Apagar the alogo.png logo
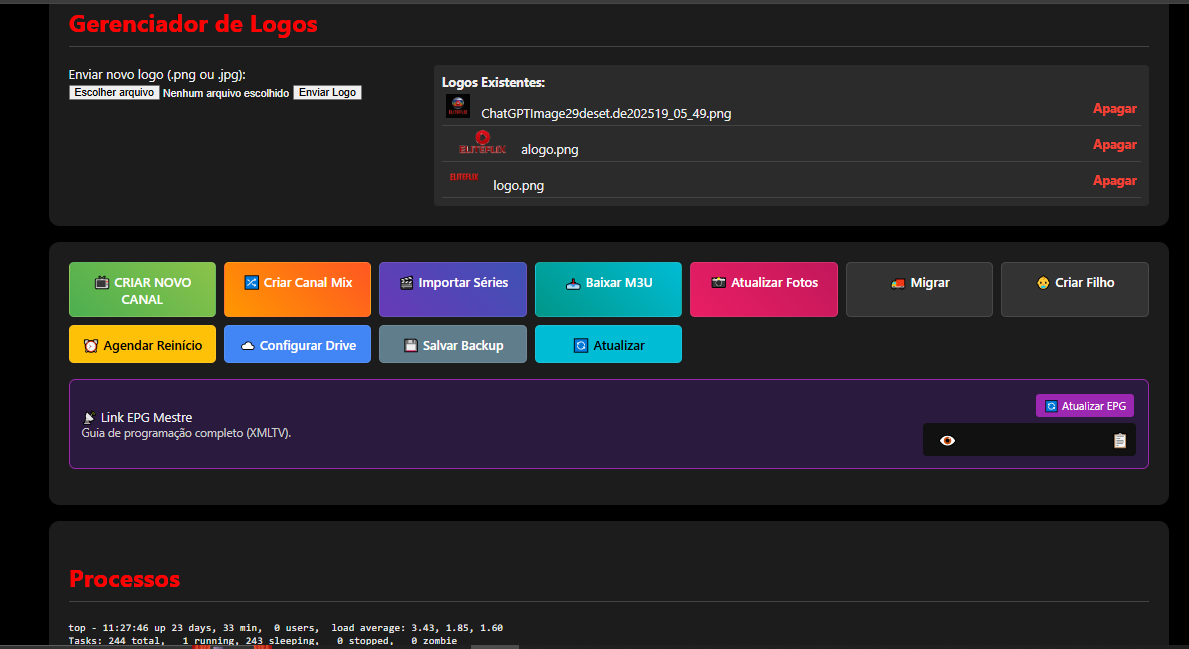 (1114, 144)
